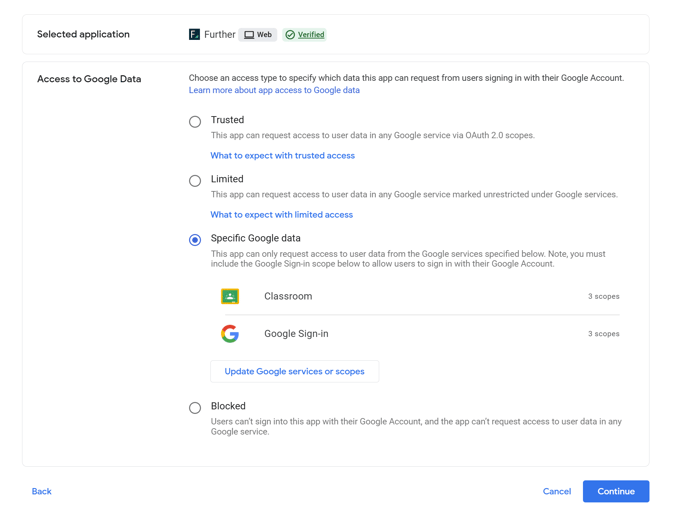Click the Classroom service row label
This screenshot has height=522, width=688.
288,297
